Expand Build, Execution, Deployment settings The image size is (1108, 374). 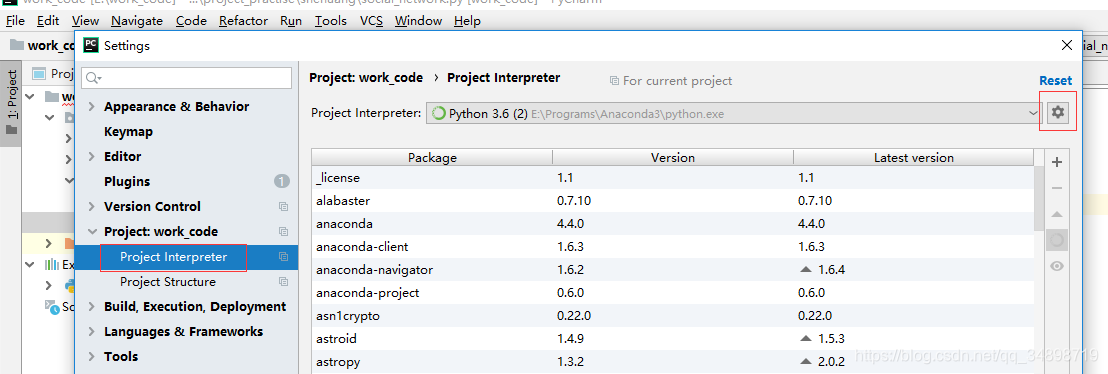tap(92, 307)
